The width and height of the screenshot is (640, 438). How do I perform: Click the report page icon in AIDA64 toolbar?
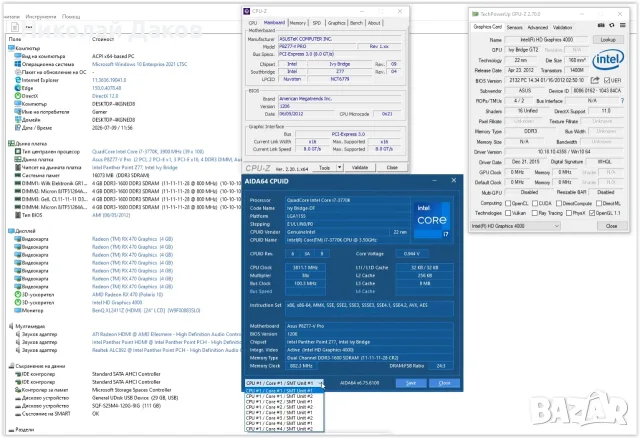click(x=15, y=27)
